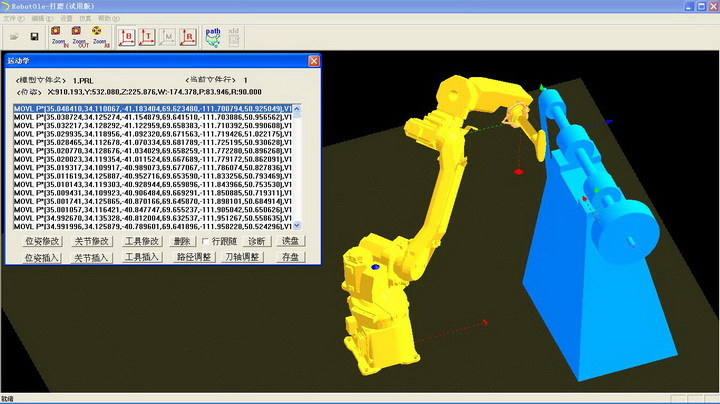Screen dimensions: 720x404
Task: Click the Zoom OUT toolbar icon
Action: 78,37
